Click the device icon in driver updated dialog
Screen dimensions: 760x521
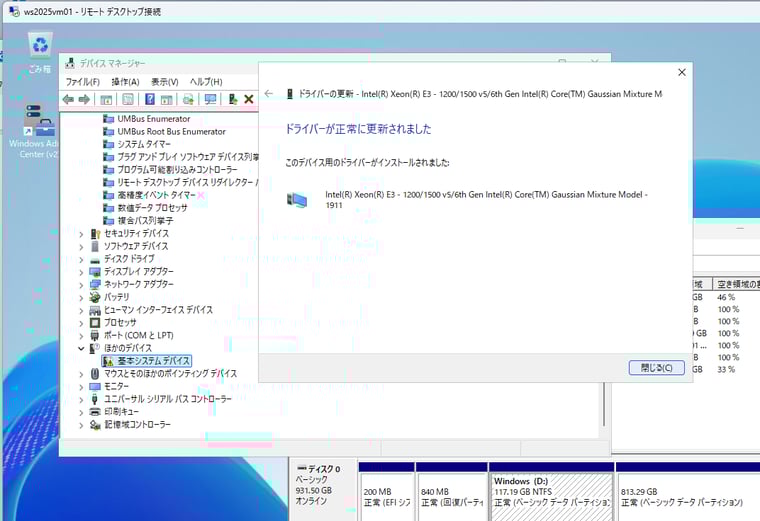[x=297, y=200]
